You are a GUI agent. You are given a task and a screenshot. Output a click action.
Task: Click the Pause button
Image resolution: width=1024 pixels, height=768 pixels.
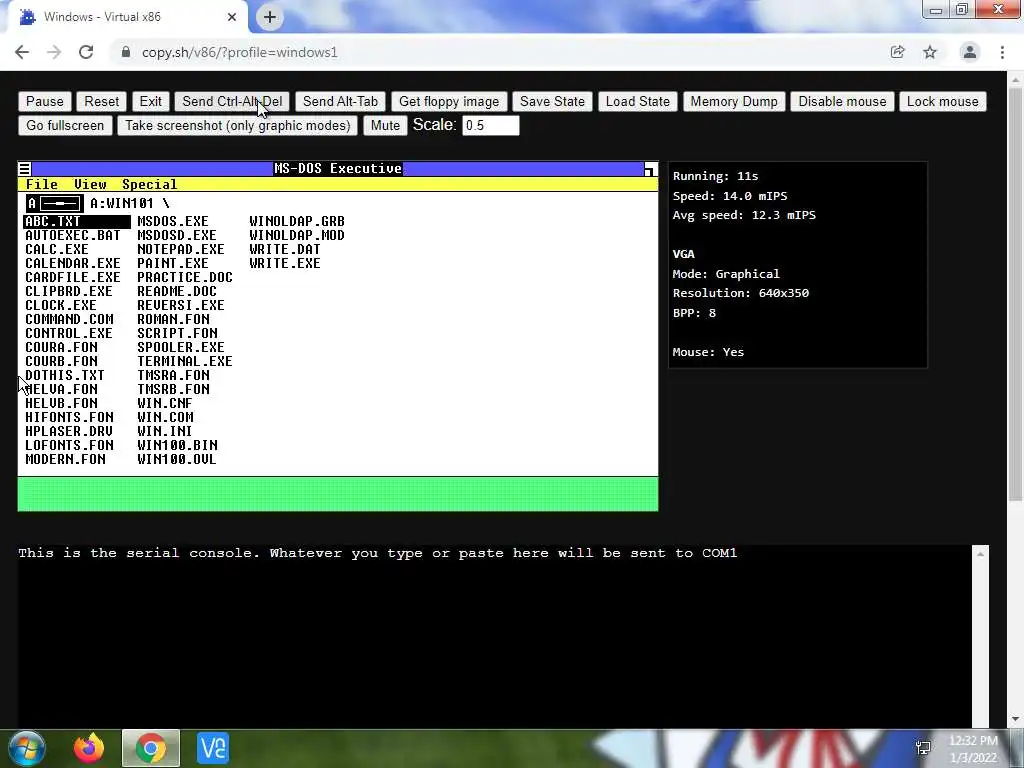pos(44,101)
